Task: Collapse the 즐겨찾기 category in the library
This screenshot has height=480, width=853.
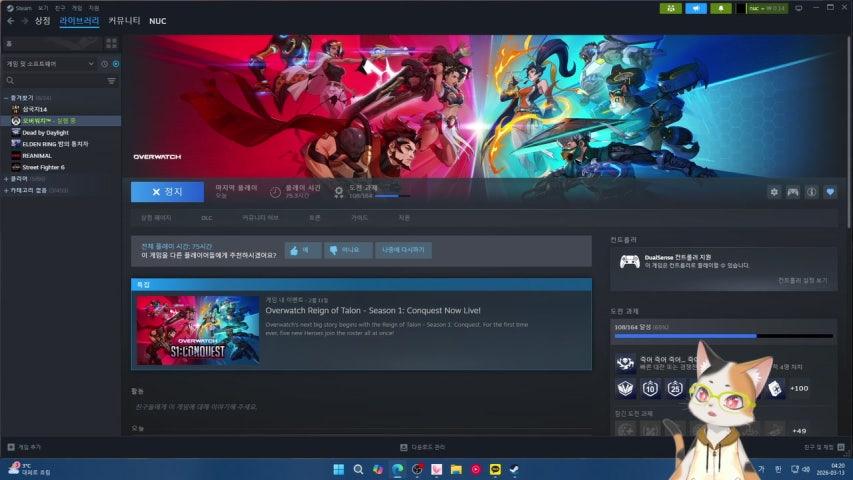Action: [6, 97]
